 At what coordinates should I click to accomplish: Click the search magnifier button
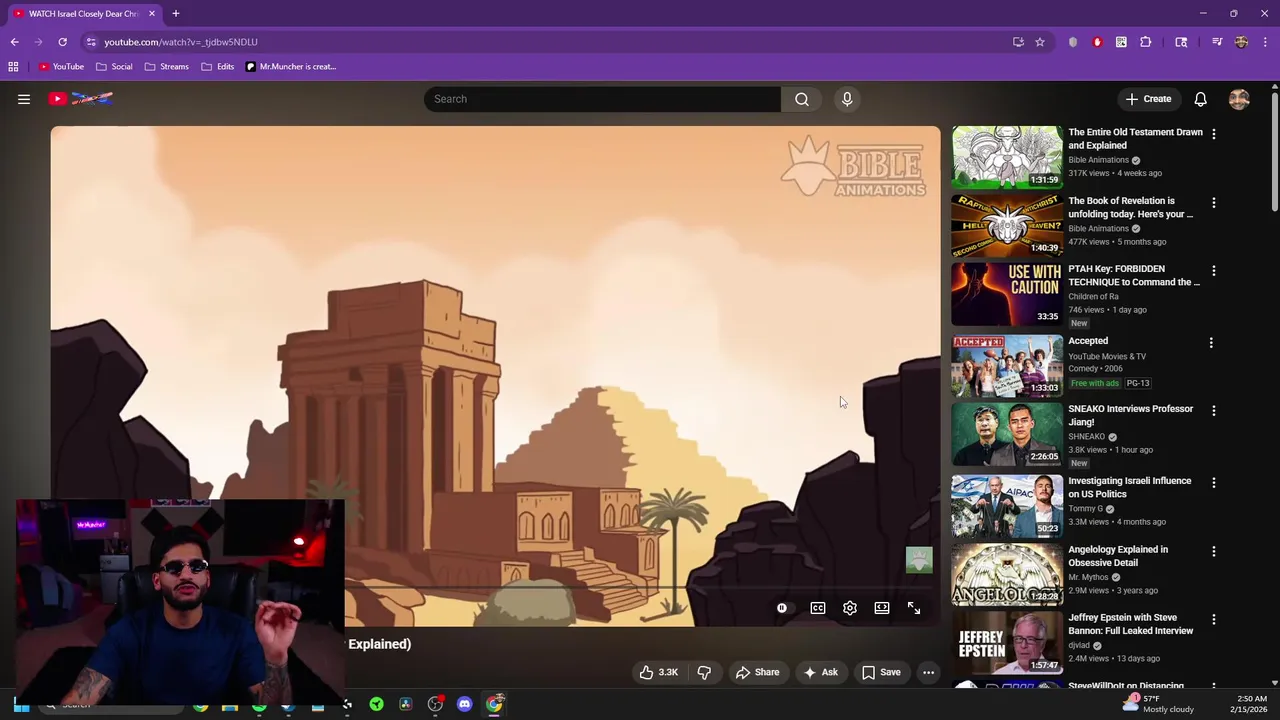point(801,99)
